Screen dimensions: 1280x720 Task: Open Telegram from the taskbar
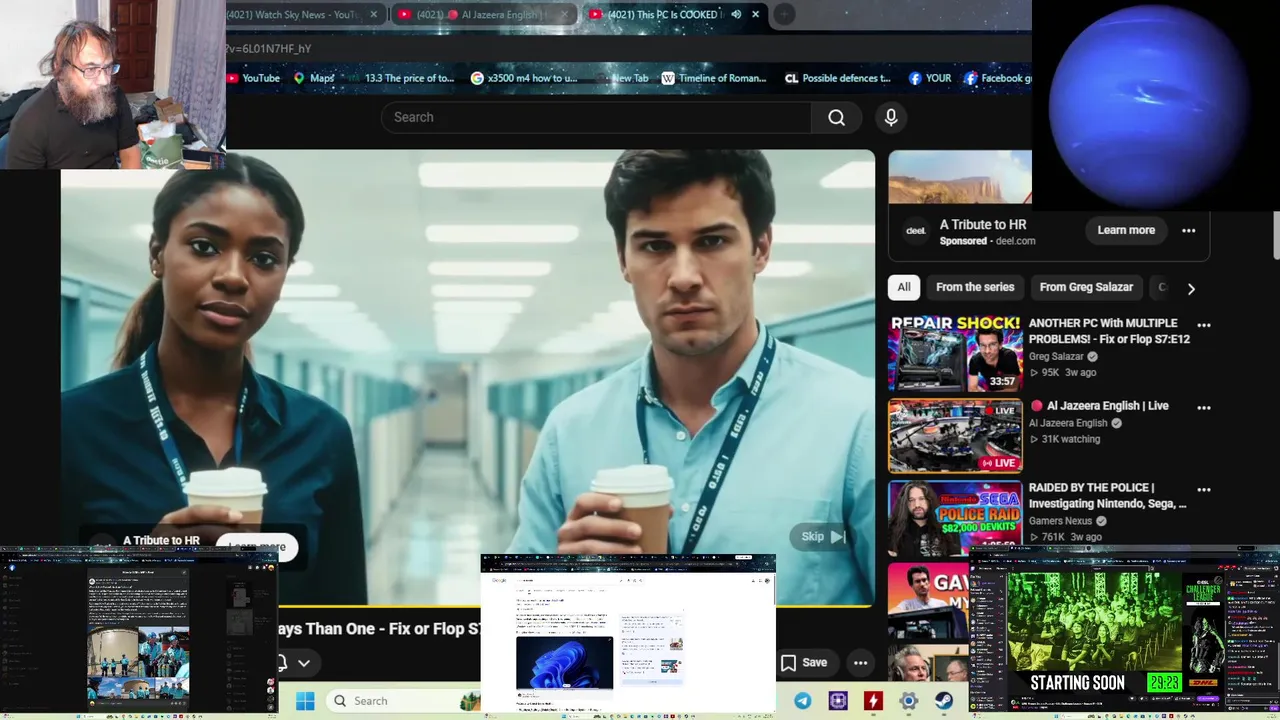pos(803,701)
